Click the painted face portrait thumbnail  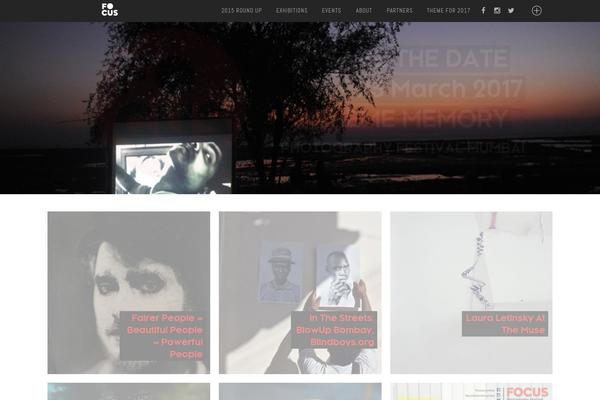(129, 292)
